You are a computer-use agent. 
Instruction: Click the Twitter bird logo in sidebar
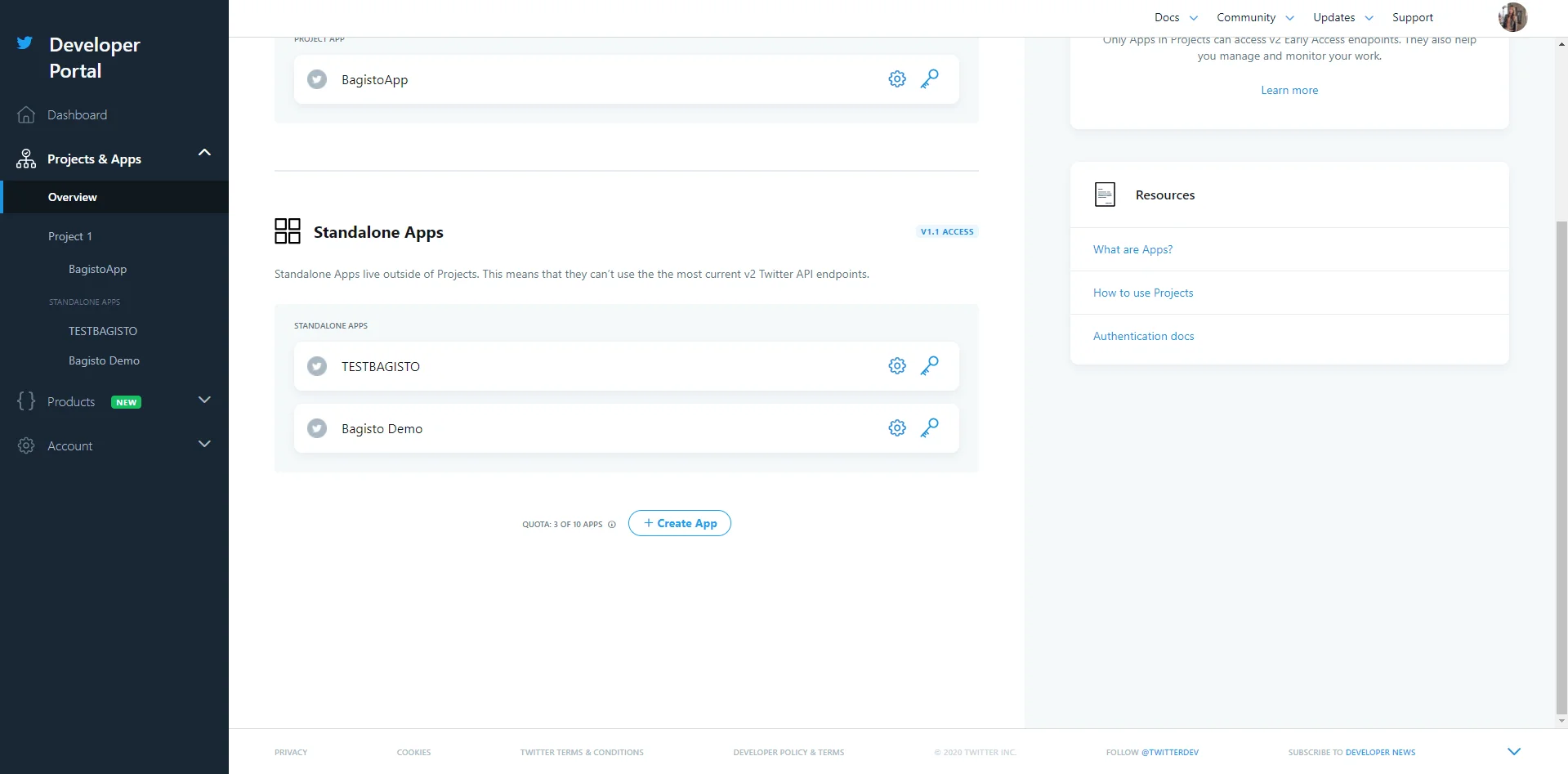pos(25,43)
